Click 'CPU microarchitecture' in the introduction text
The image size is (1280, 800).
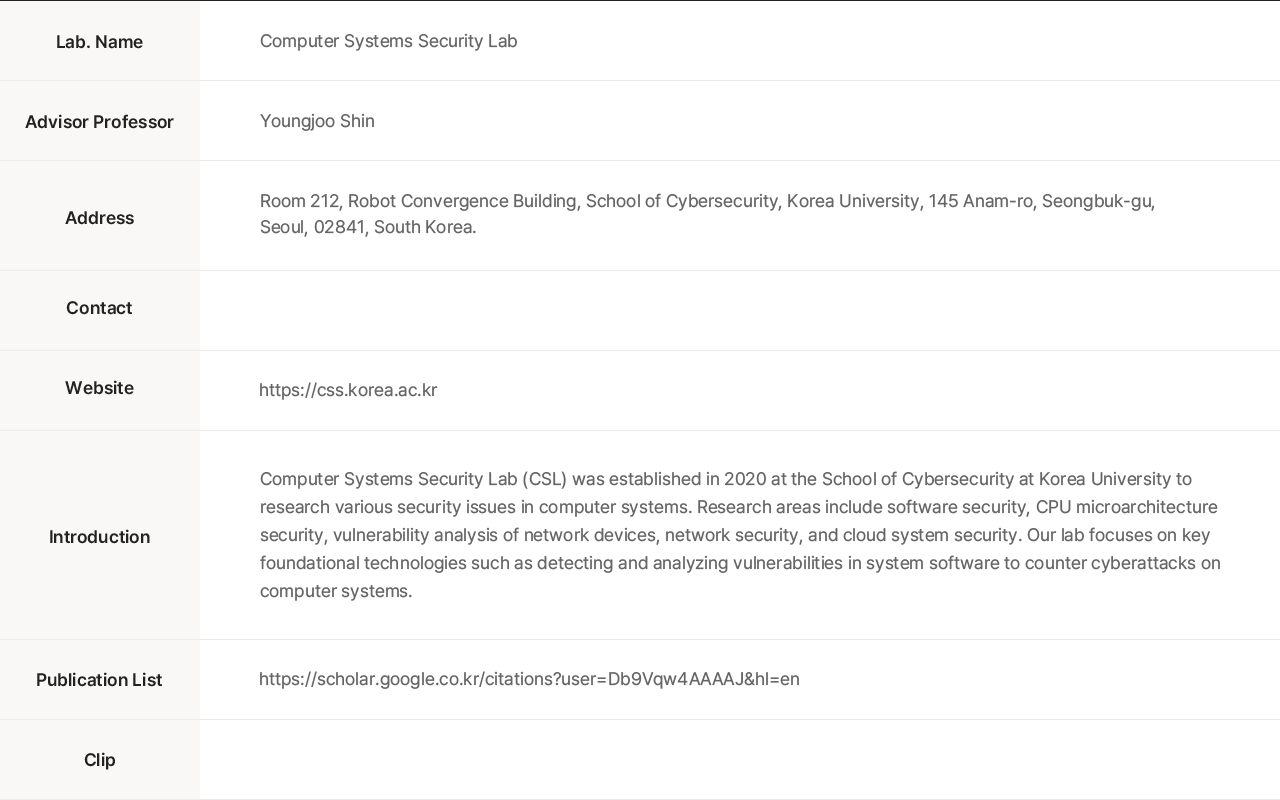click(x=1126, y=507)
